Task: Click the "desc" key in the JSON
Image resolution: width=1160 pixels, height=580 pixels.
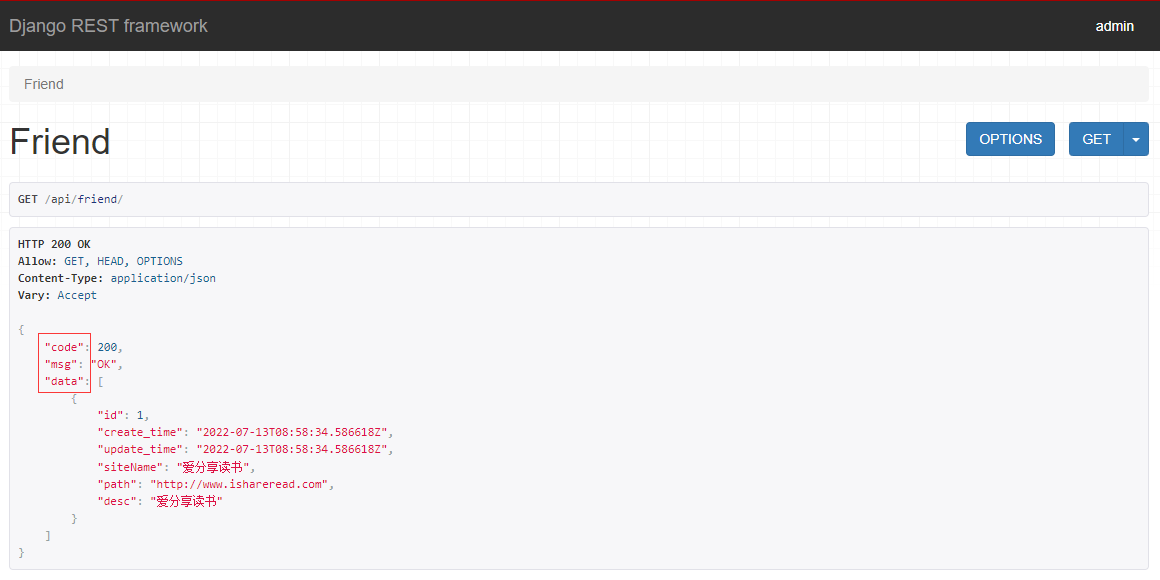Action: (117, 501)
